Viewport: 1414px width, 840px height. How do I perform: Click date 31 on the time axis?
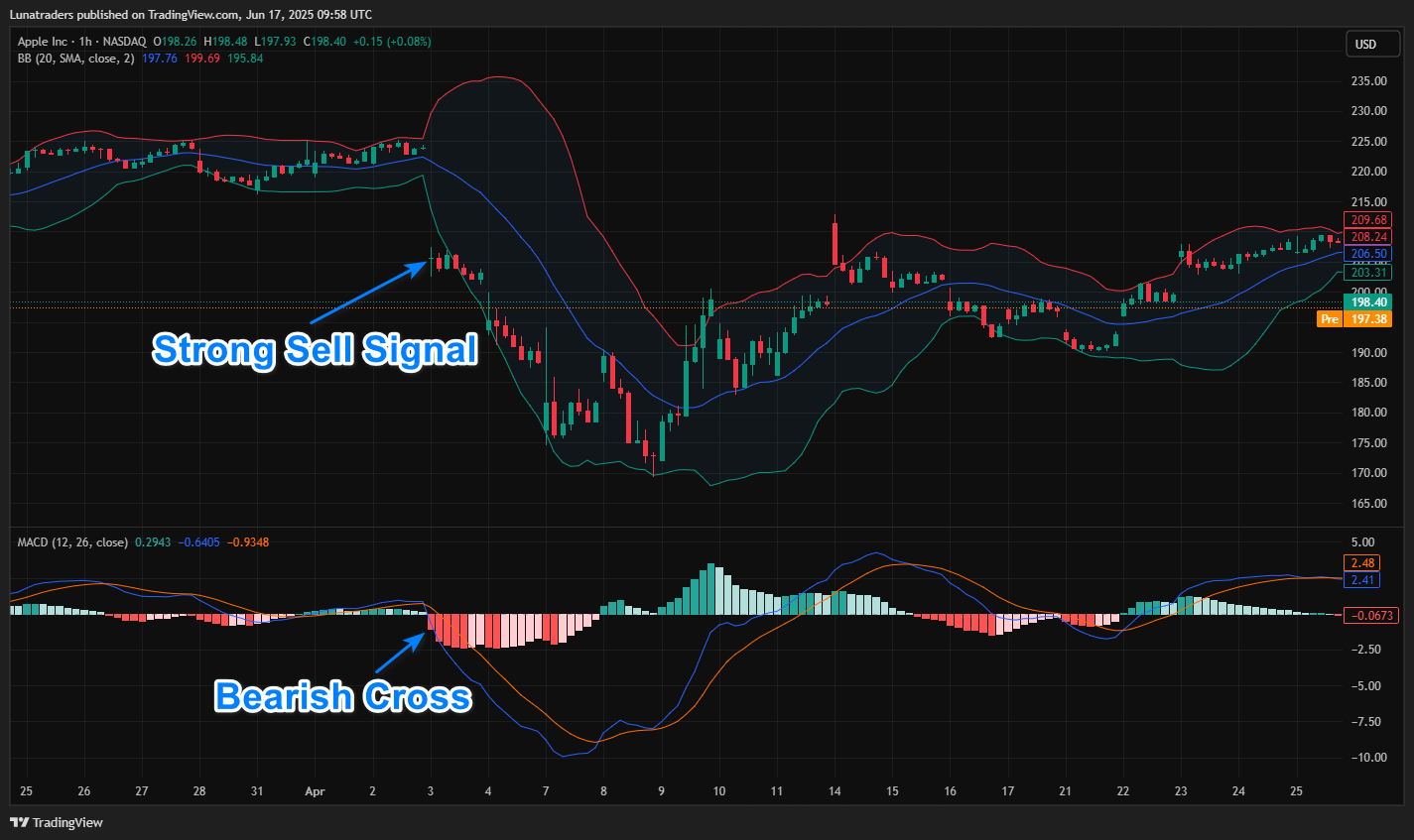coord(257,791)
